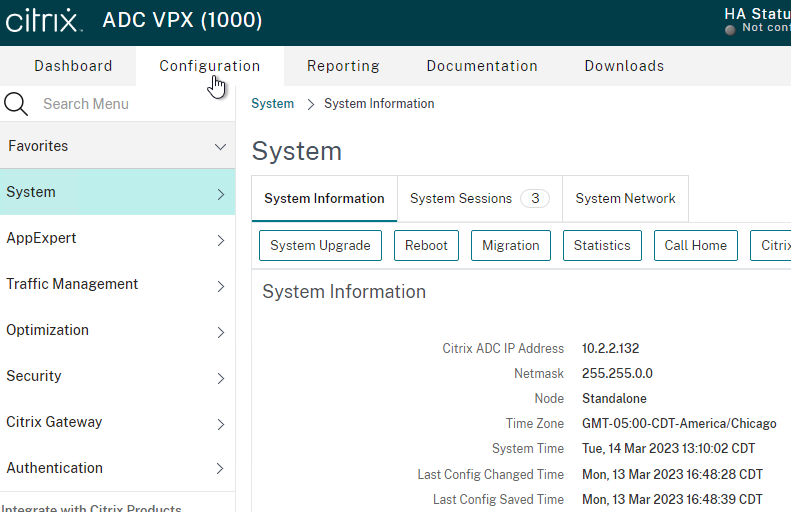Click the IP address 10.2.2.132

pyautogui.click(x=610, y=349)
